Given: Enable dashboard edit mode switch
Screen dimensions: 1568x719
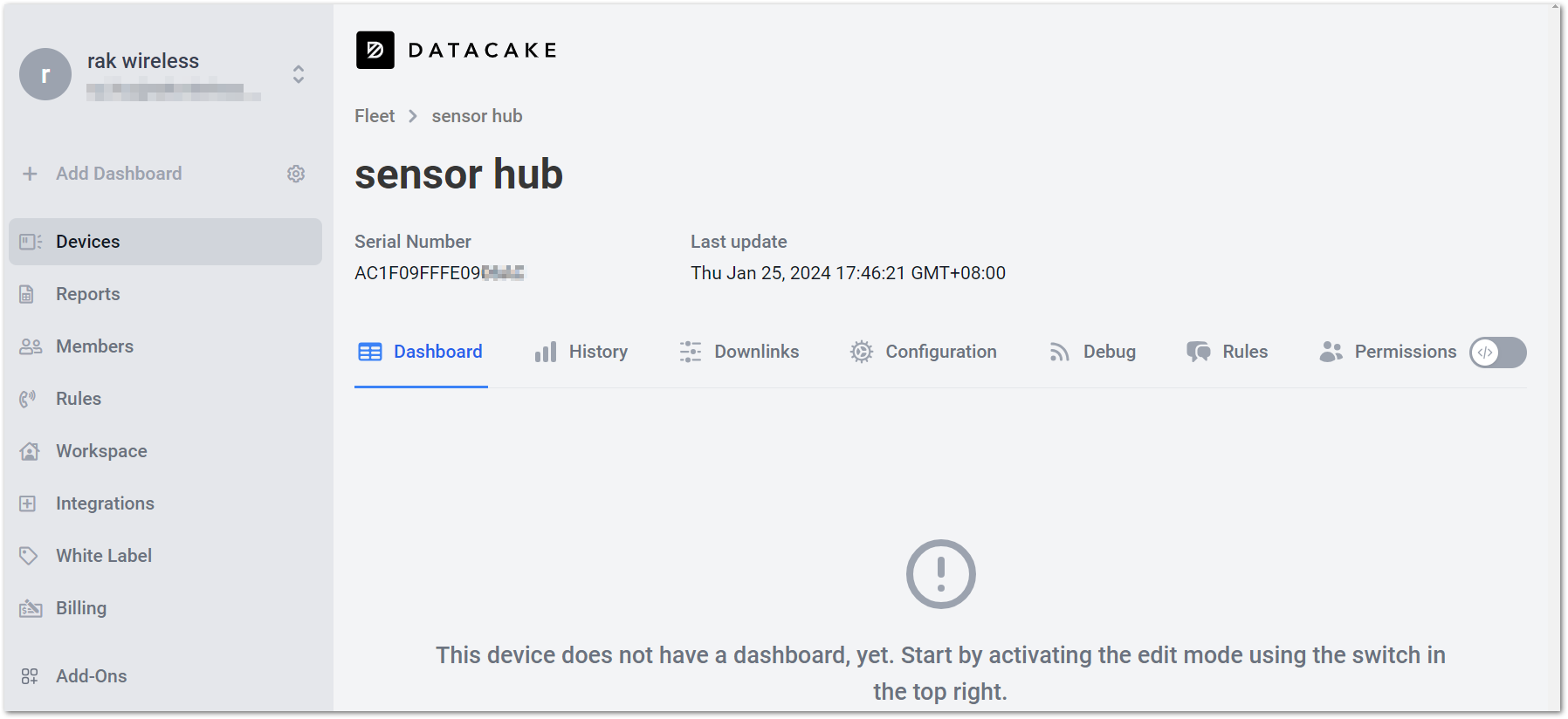Looking at the screenshot, I should (1498, 353).
